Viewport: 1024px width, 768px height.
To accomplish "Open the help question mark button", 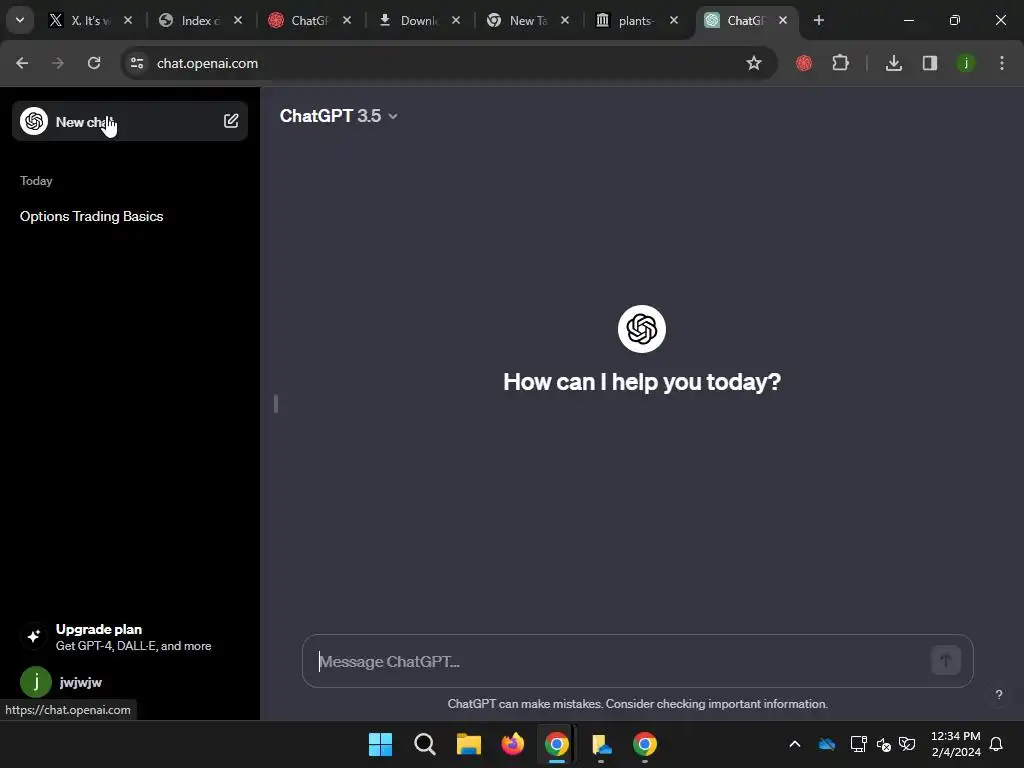I will [x=999, y=694].
